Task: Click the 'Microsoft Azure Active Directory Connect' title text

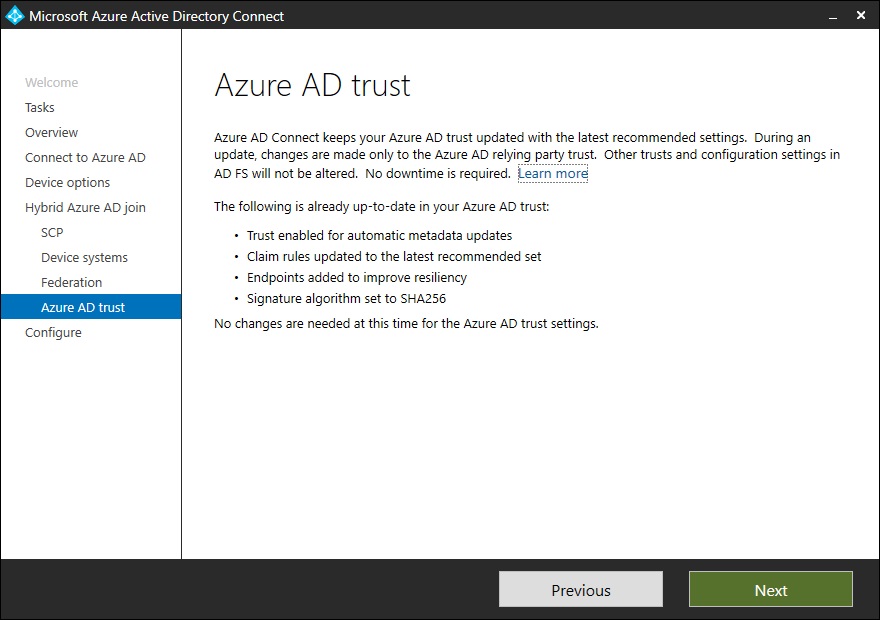Action: point(157,16)
